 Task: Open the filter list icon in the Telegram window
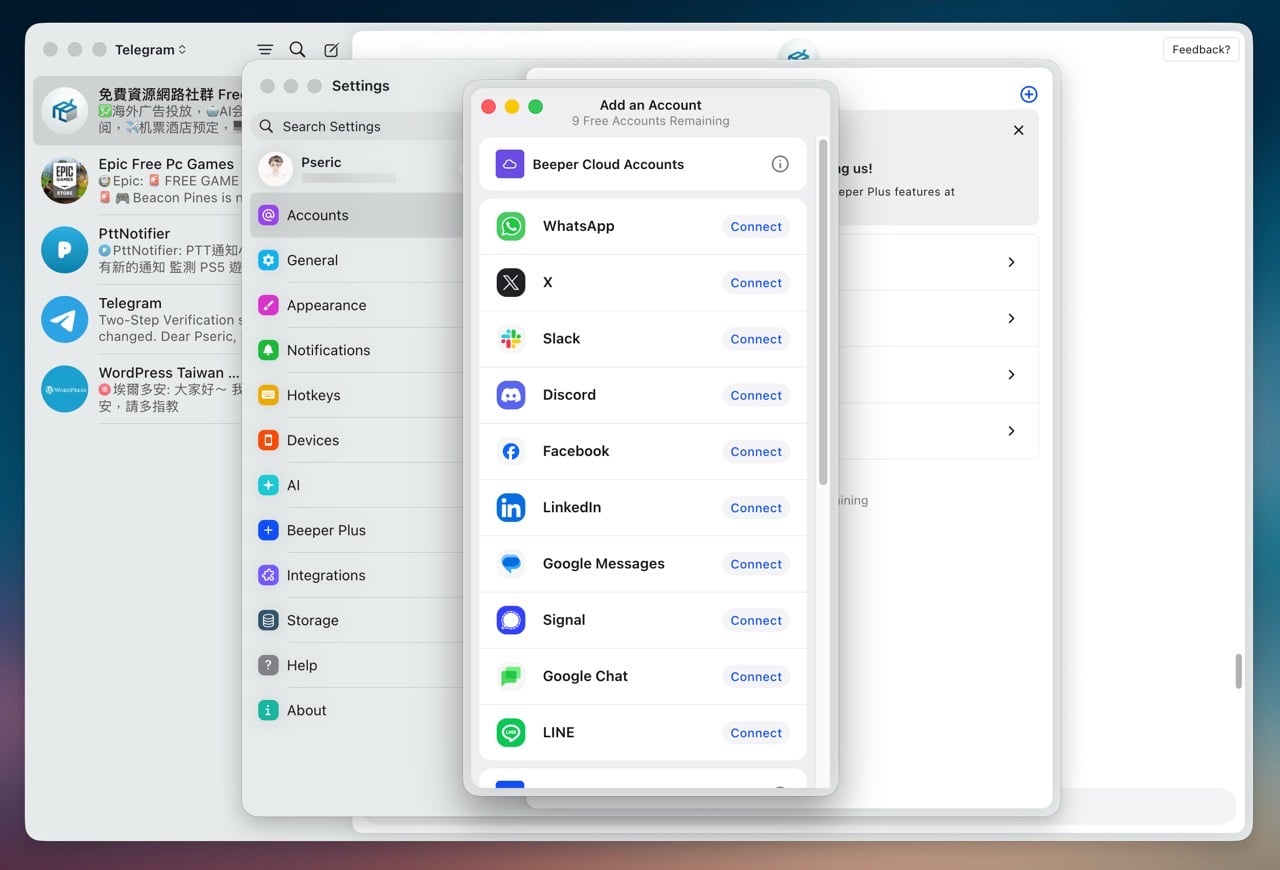265,49
